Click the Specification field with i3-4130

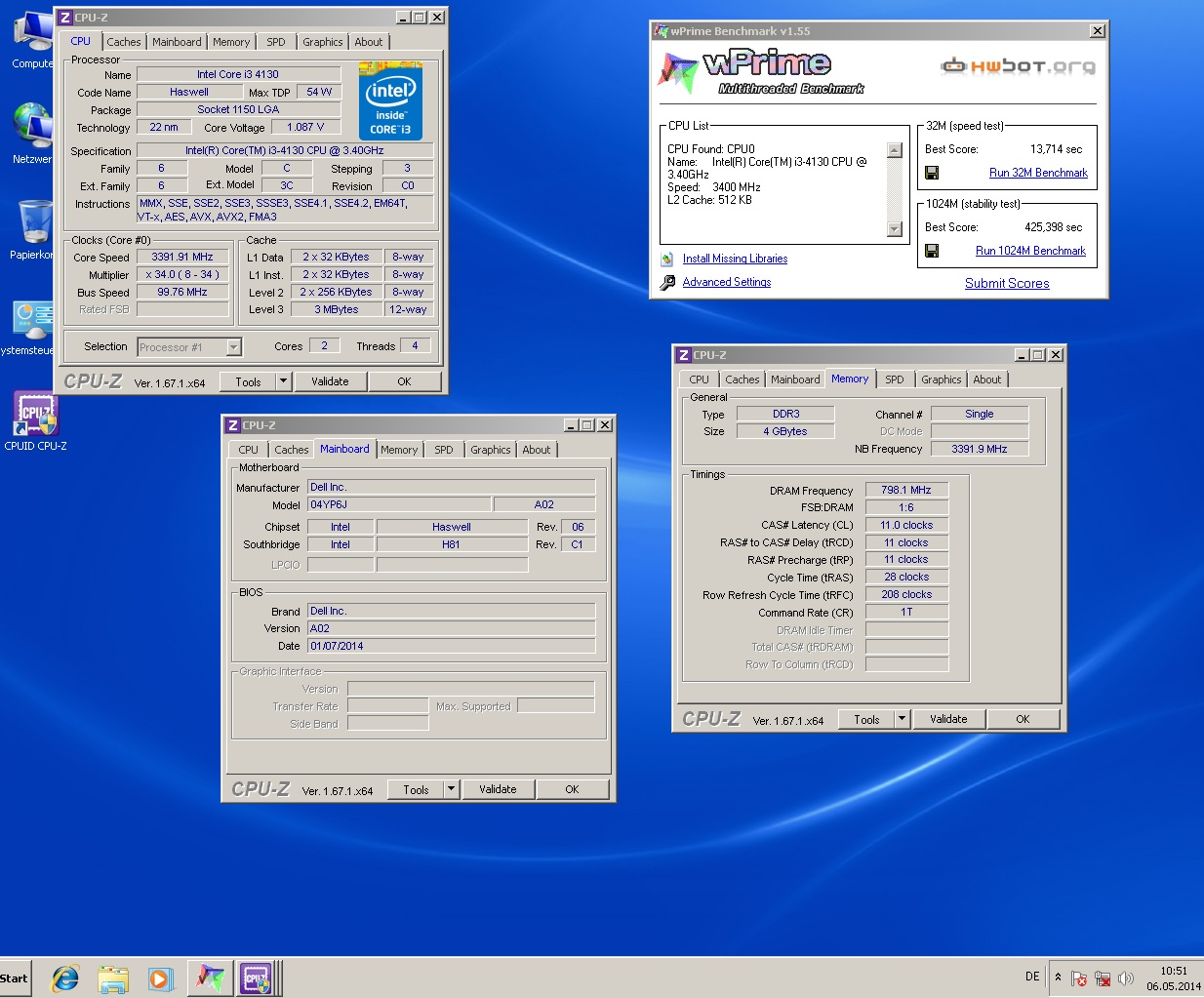285,150
